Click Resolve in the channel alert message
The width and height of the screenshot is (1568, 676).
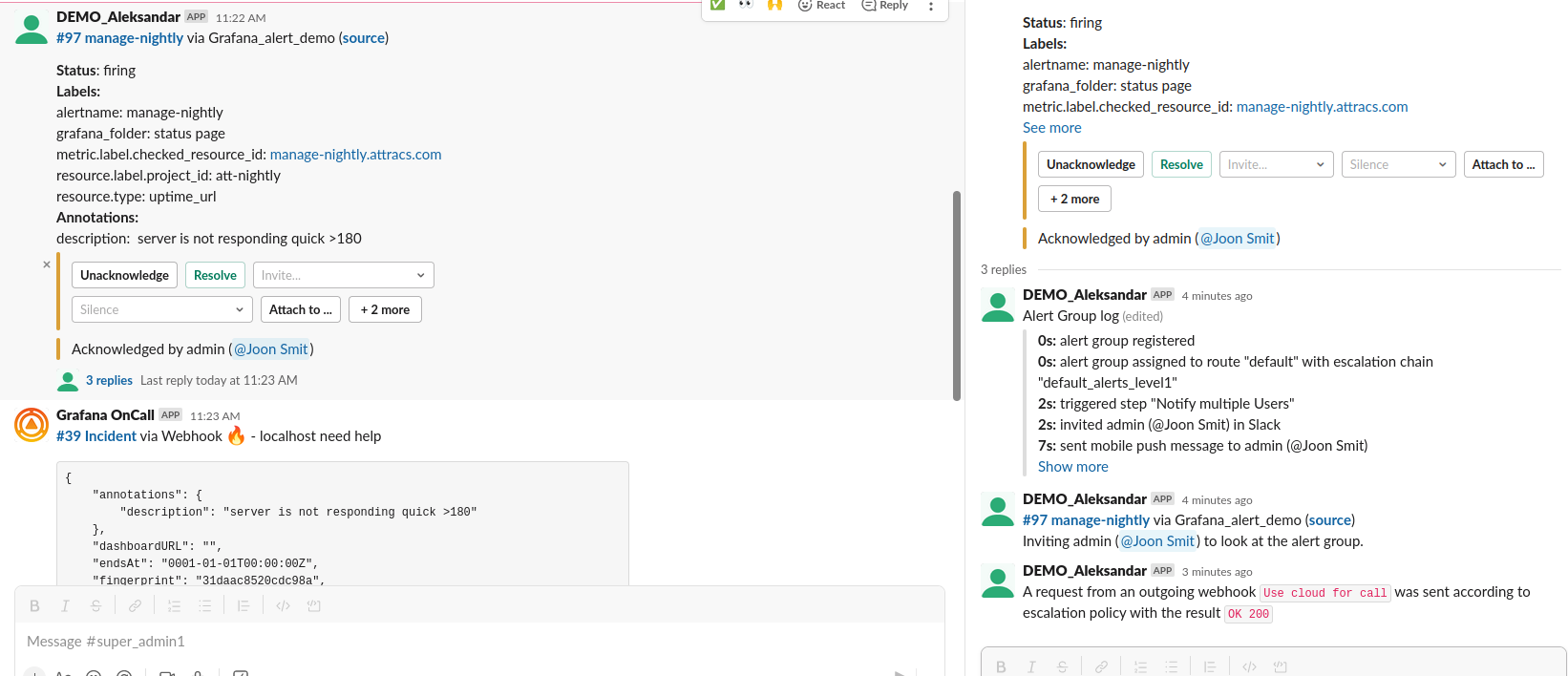point(215,275)
